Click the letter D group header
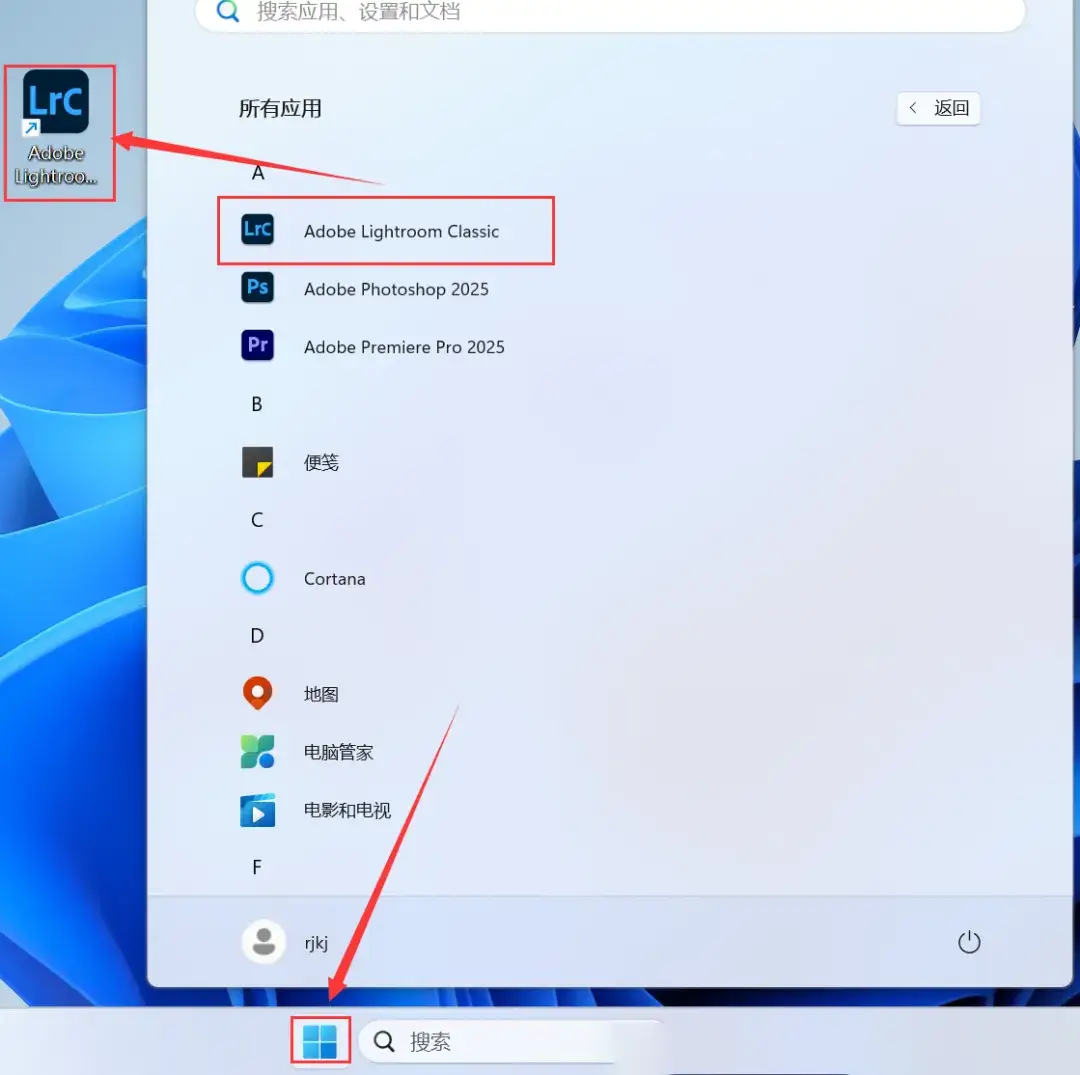The image size is (1080, 1075). point(257,636)
